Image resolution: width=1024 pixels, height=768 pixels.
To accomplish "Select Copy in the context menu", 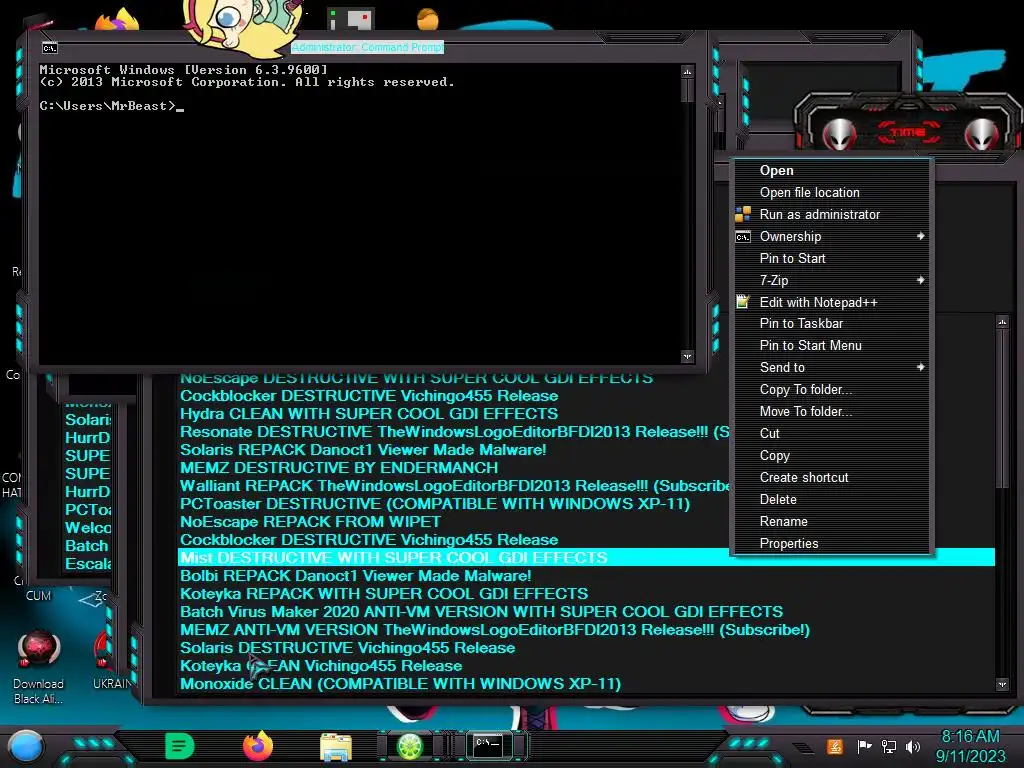I will [x=832, y=456].
